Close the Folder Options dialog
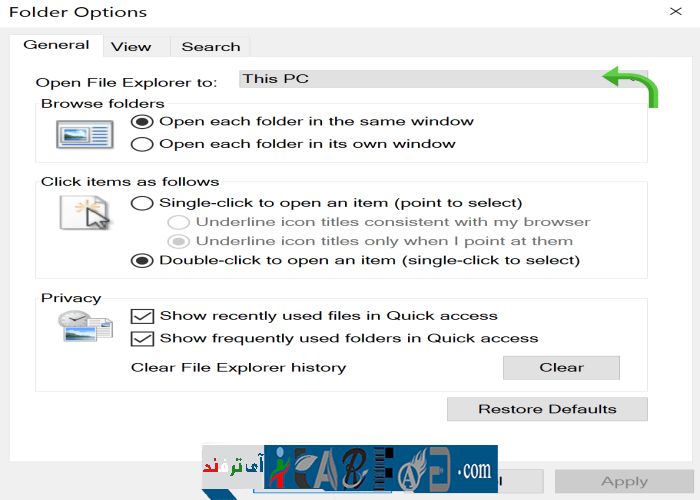This screenshot has height=500, width=700. (x=675, y=13)
